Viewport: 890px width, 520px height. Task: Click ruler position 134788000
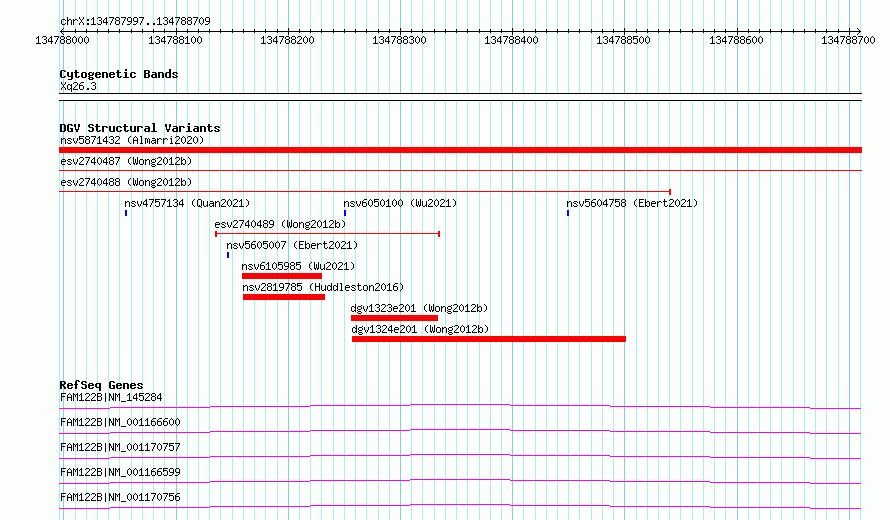point(62,40)
